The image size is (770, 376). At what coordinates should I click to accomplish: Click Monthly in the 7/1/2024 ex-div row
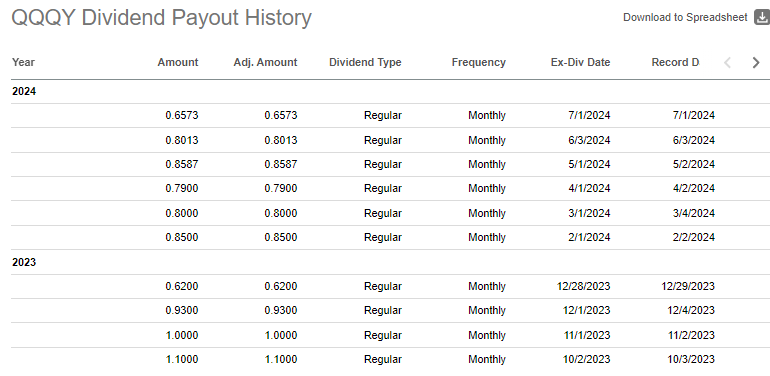[487, 115]
